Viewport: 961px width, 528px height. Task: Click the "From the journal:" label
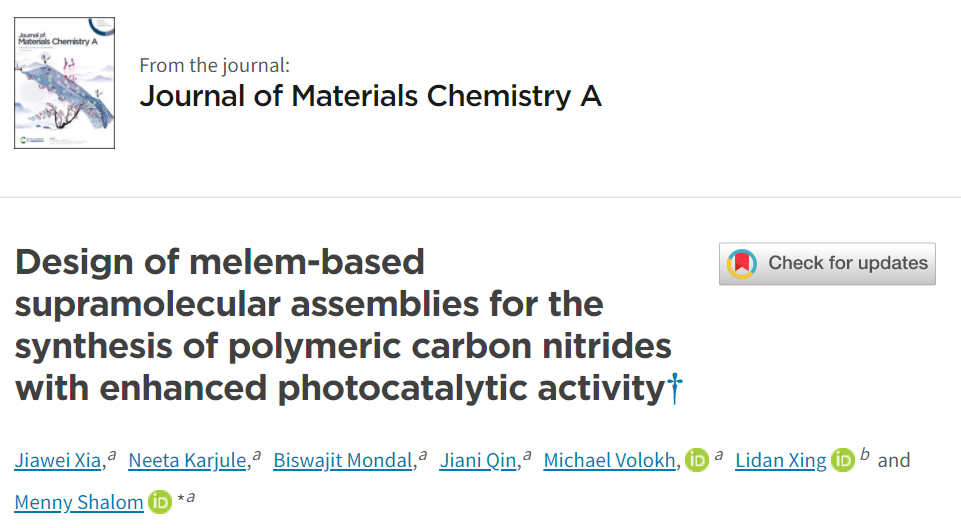(215, 65)
